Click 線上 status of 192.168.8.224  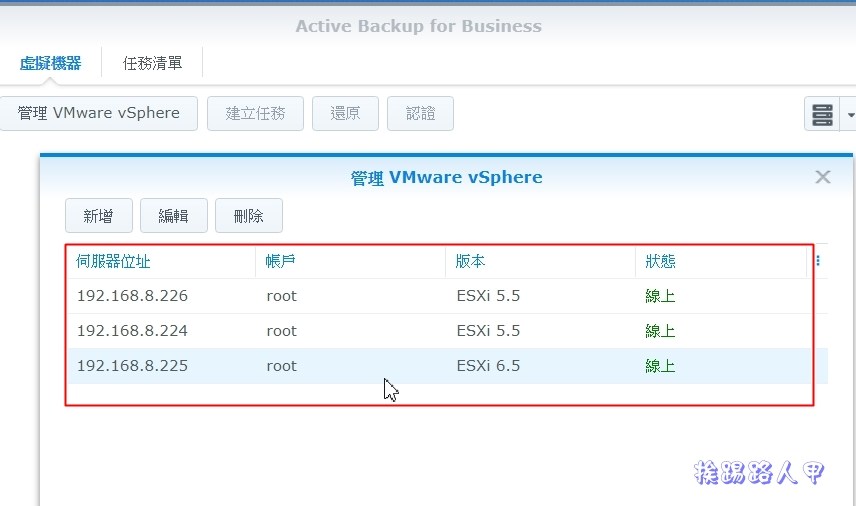(660, 331)
